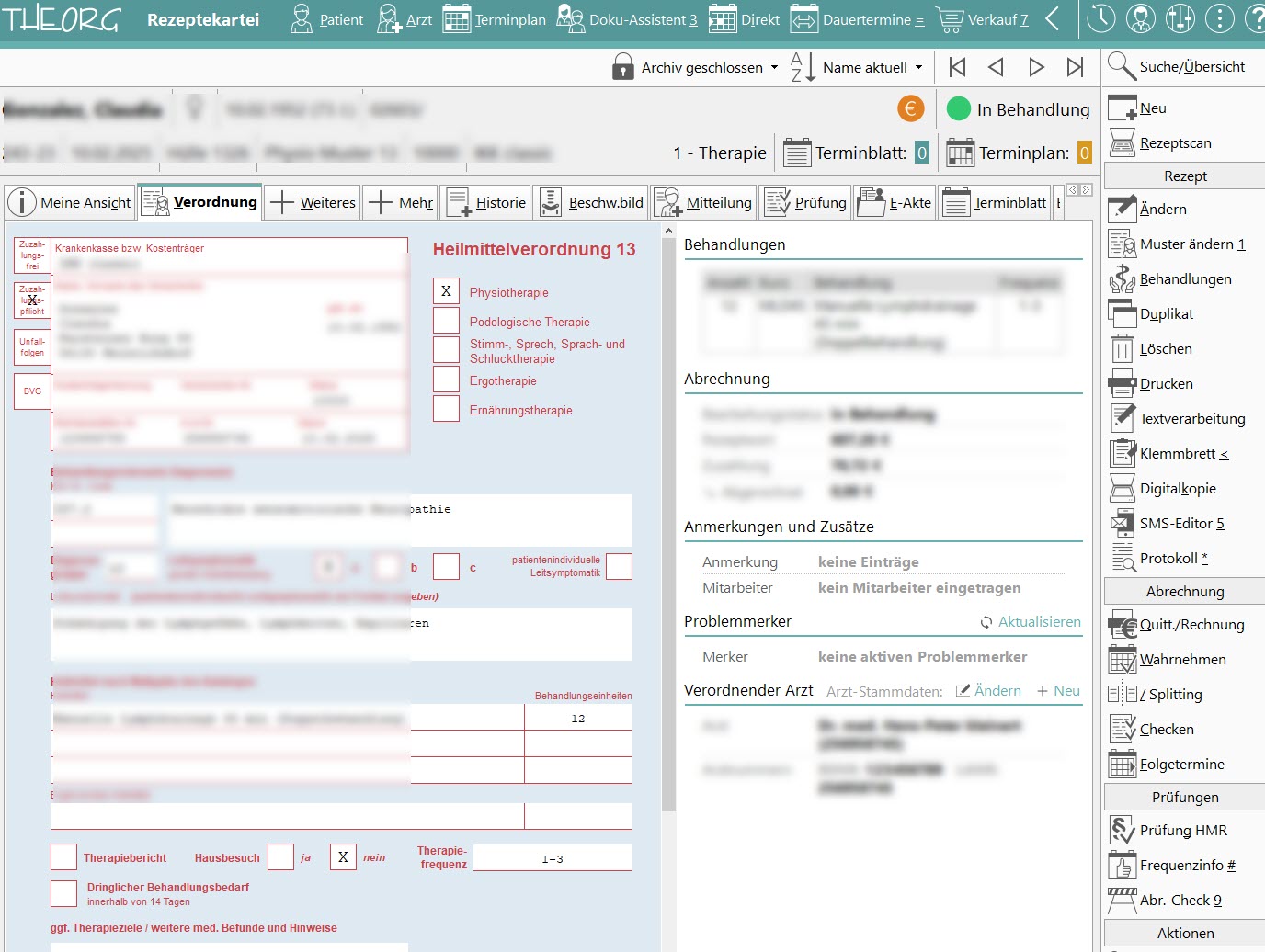Screen dimensions: 1265x952
Task: Open Quitt./Rechnung billing icon
Action: point(1123,625)
